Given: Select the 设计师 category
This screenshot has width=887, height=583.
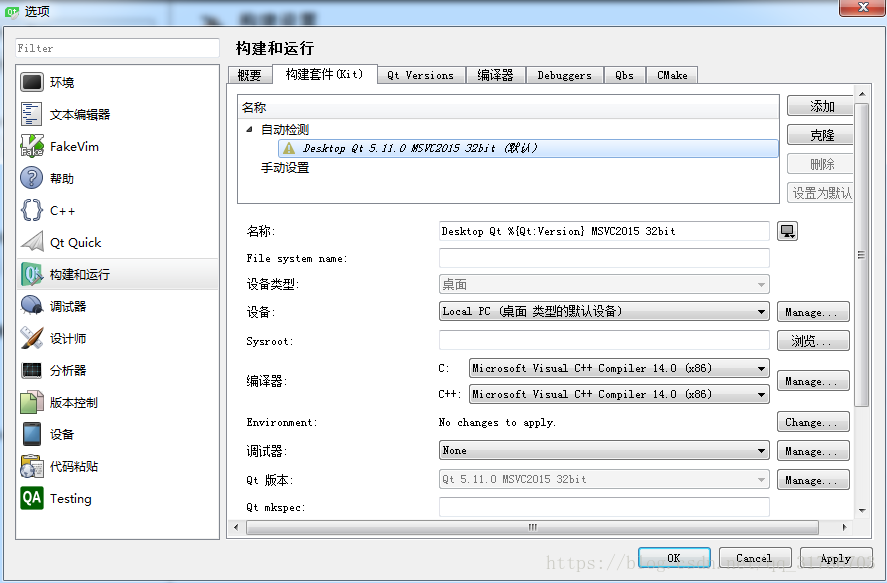Looking at the screenshot, I should [118, 338].
